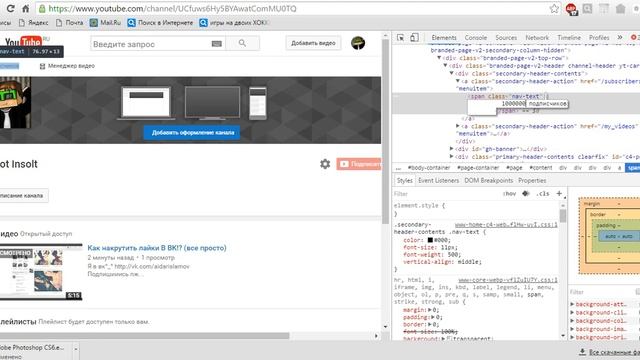640x360 pixels.
Task: Click the browser home icon
Action: [x=25, y=8]
